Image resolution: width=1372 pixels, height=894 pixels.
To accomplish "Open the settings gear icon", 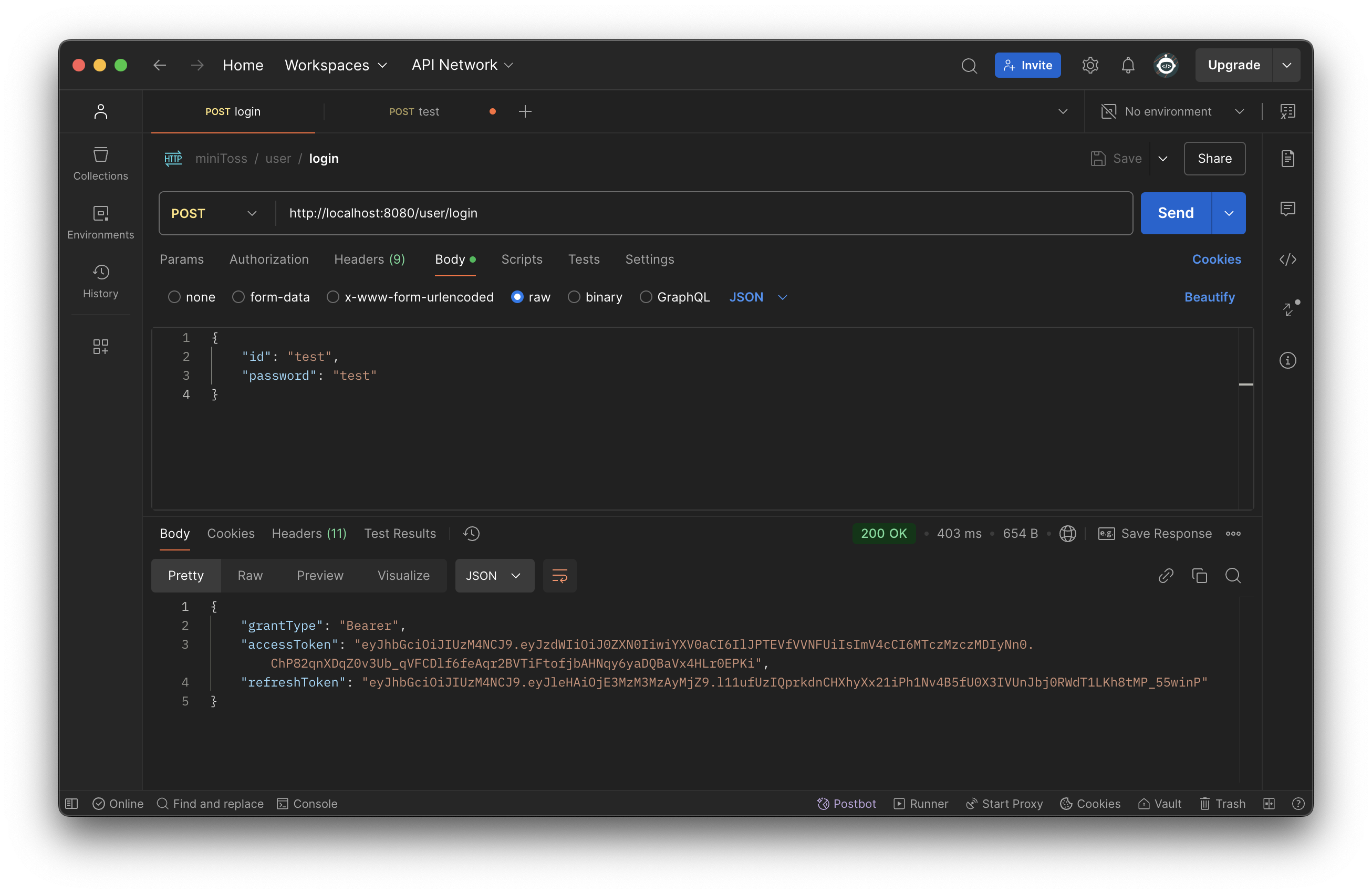I will coord(1089,65).
